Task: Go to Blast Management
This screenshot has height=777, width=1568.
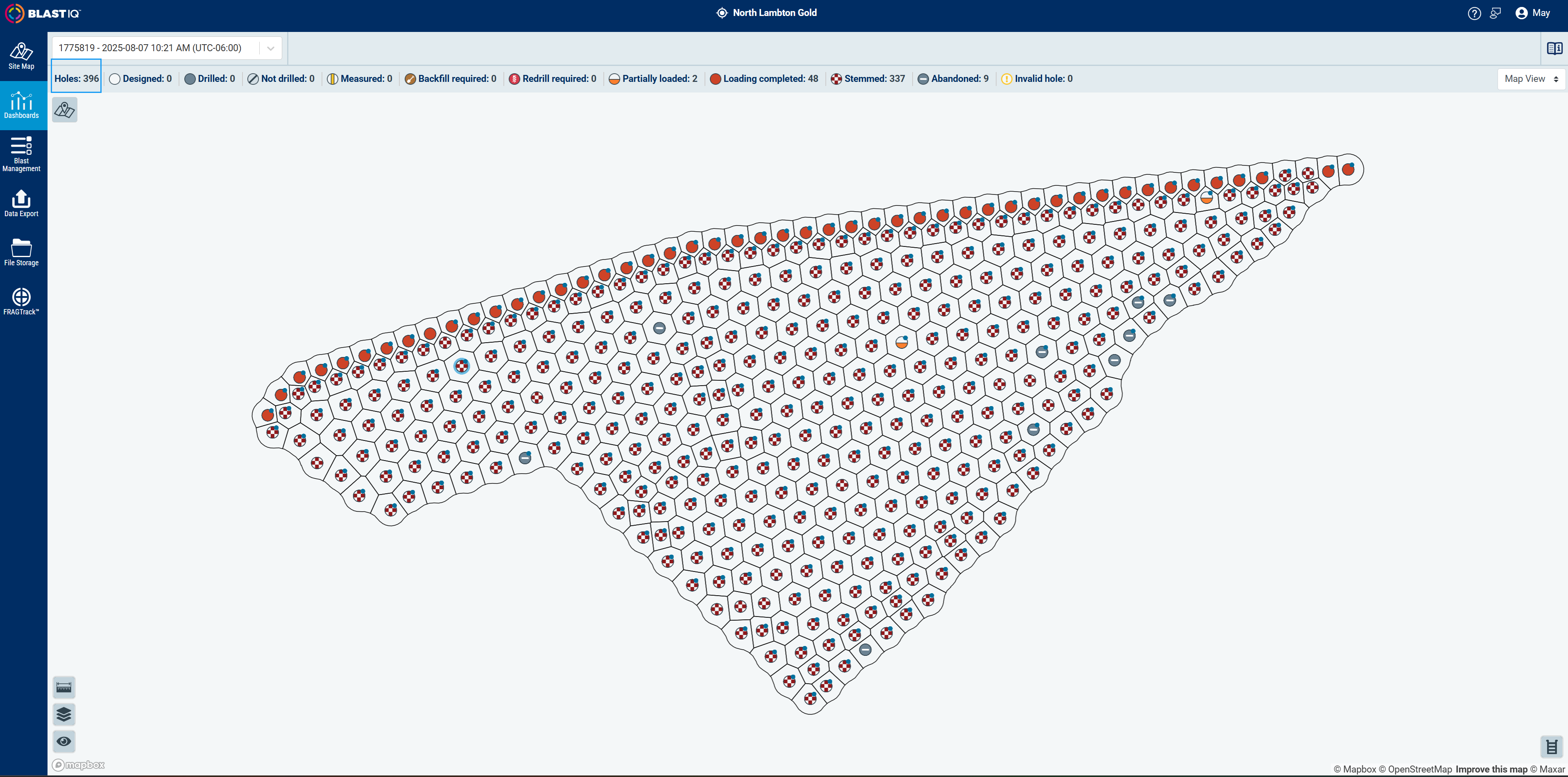Action: (21, 155)
